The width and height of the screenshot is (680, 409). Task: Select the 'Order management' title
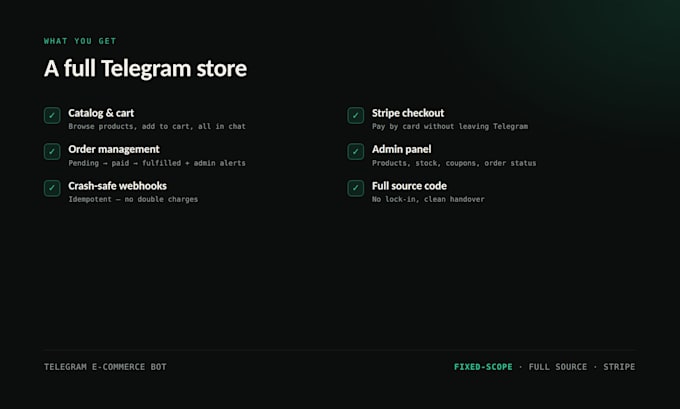[x=114, y=150]
